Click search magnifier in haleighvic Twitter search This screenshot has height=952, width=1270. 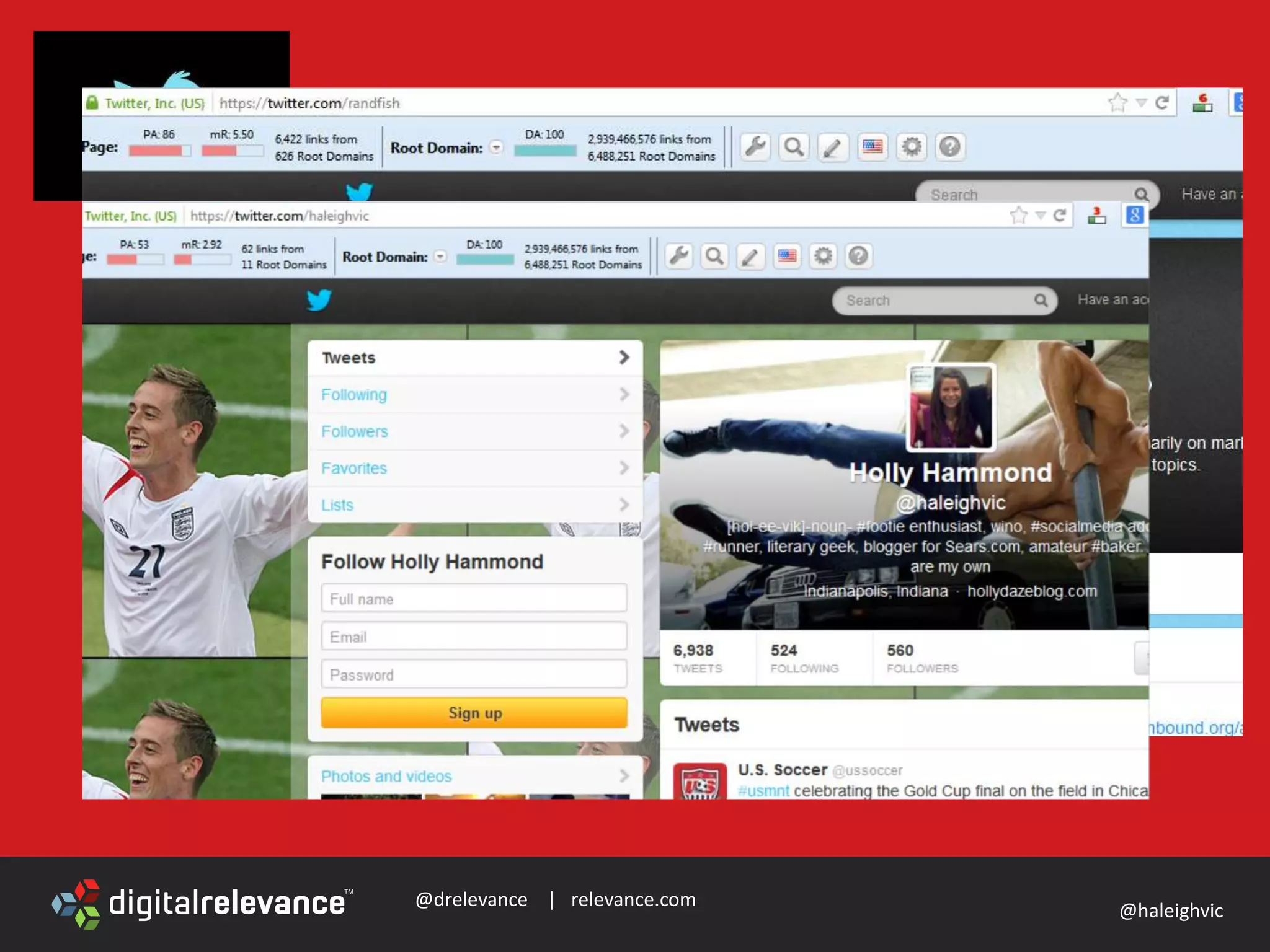pyautogui.click(x=1041, y=301)
